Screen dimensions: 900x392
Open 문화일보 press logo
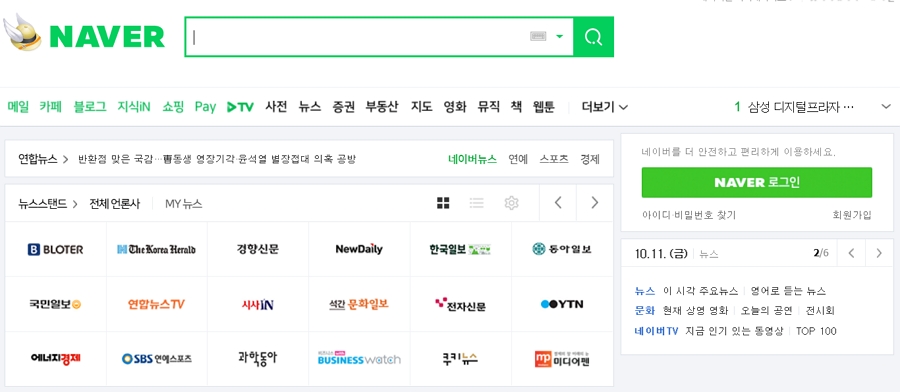(359, 304)
